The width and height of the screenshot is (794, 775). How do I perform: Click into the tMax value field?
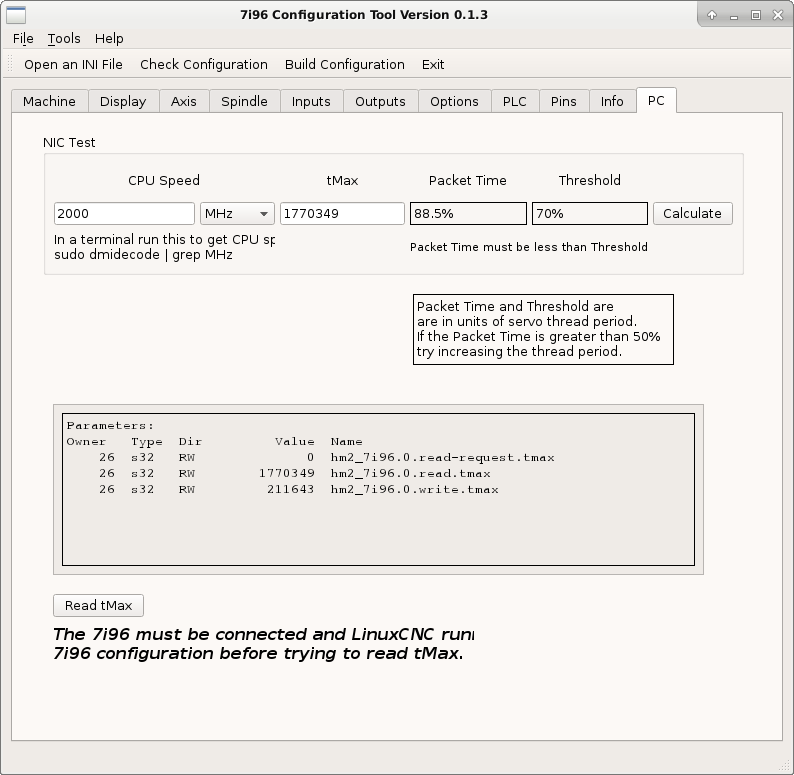[342, 213]
